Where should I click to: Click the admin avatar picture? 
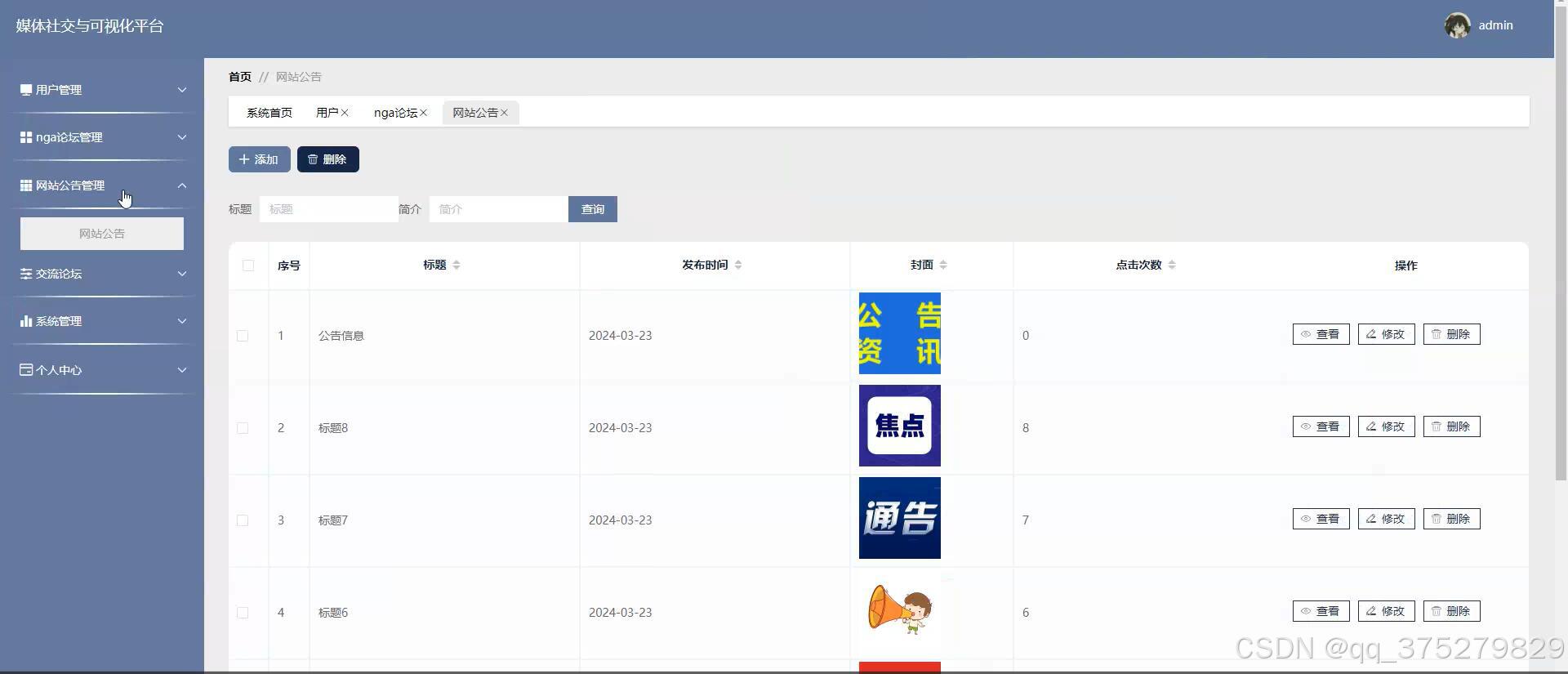pyautogui.click(x=1457, y=25)
